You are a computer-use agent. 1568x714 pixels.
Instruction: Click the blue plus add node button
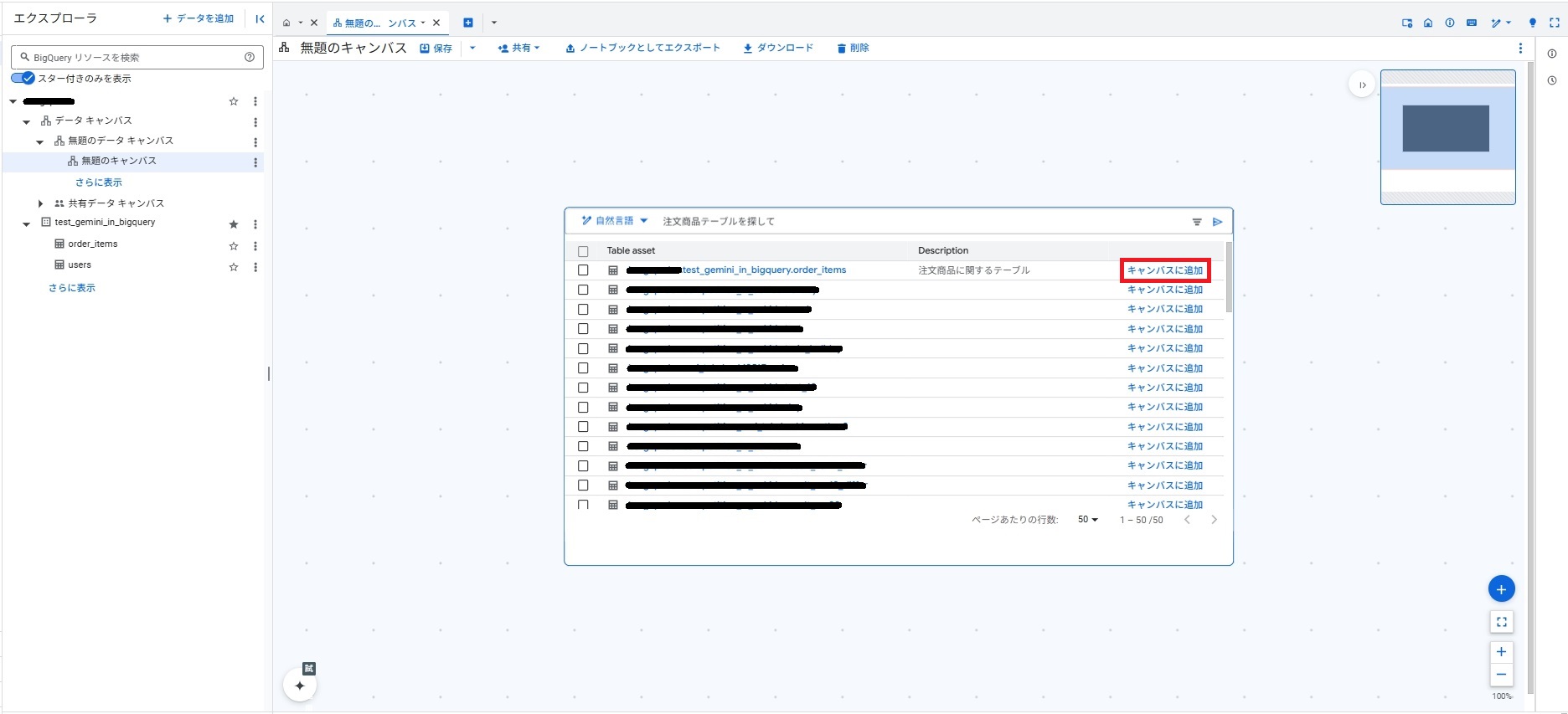click(1501, 589)
